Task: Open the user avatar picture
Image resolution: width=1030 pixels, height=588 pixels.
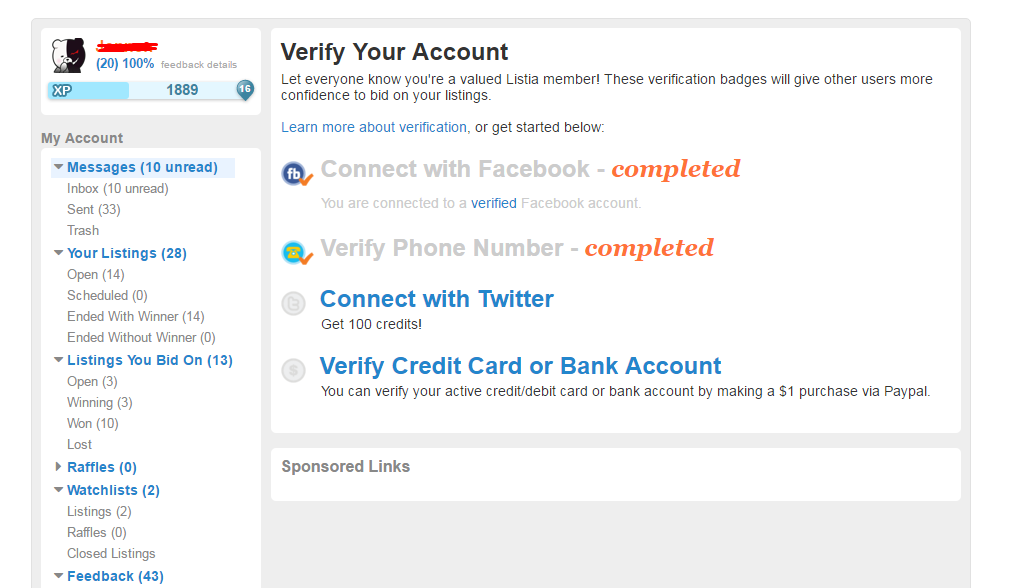Action: click(x=69, y=55)
